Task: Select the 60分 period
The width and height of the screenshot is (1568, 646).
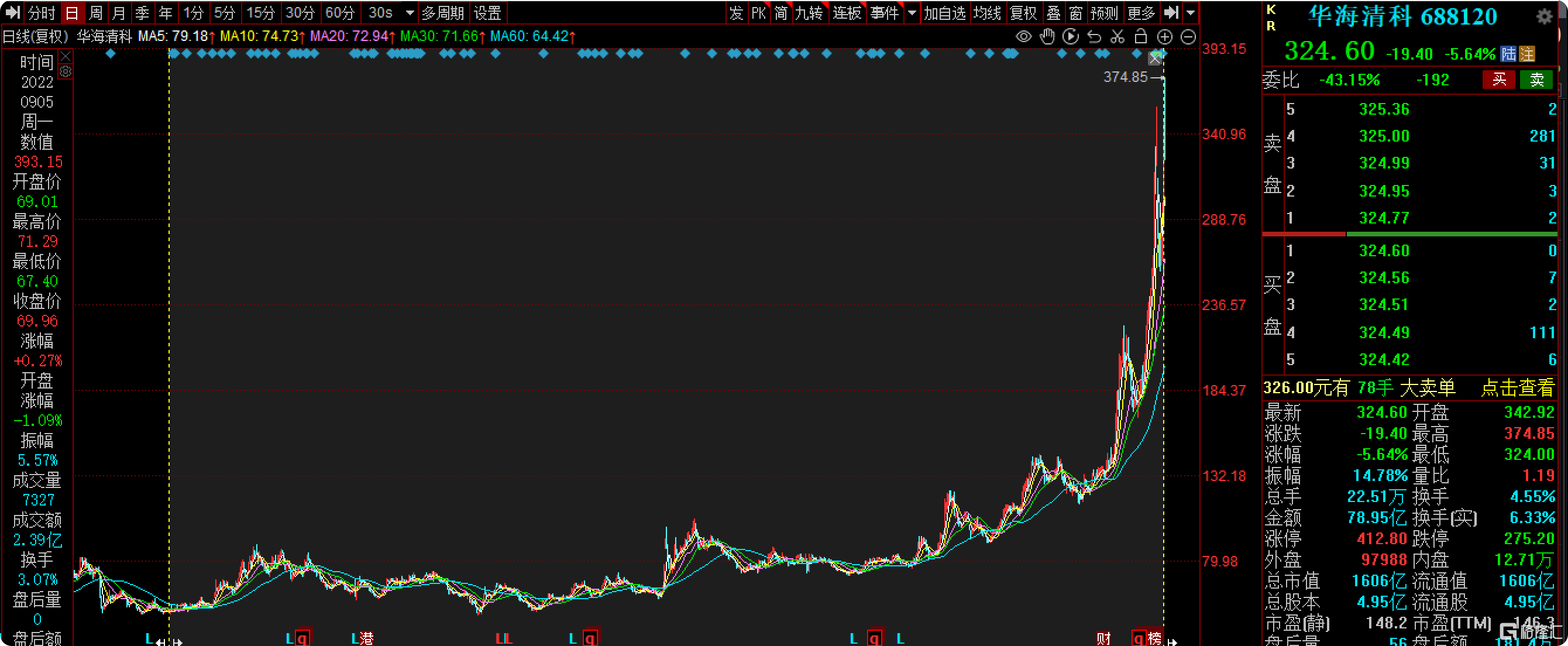Action: tap(341, 13)
